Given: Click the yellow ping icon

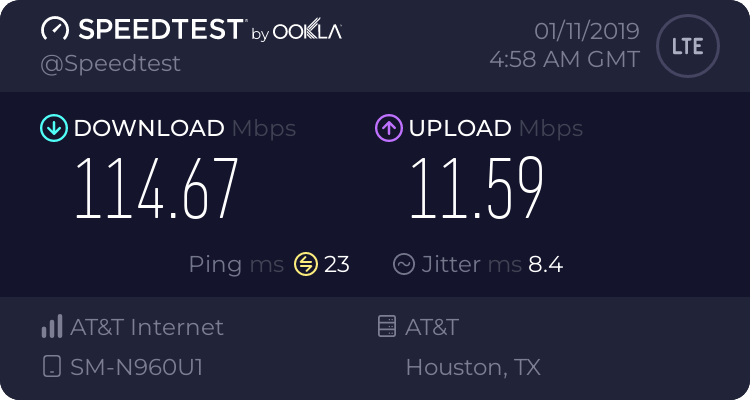Looking at the screenshot, I should [x=305, y=264].
